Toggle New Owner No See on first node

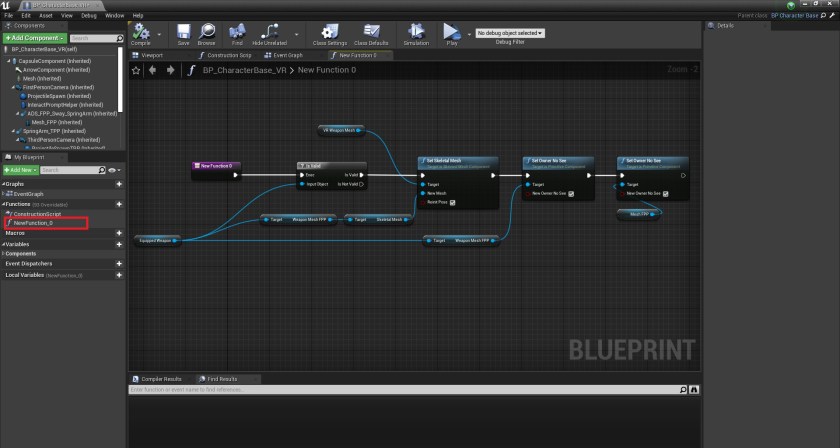click(x=572, y=193)
